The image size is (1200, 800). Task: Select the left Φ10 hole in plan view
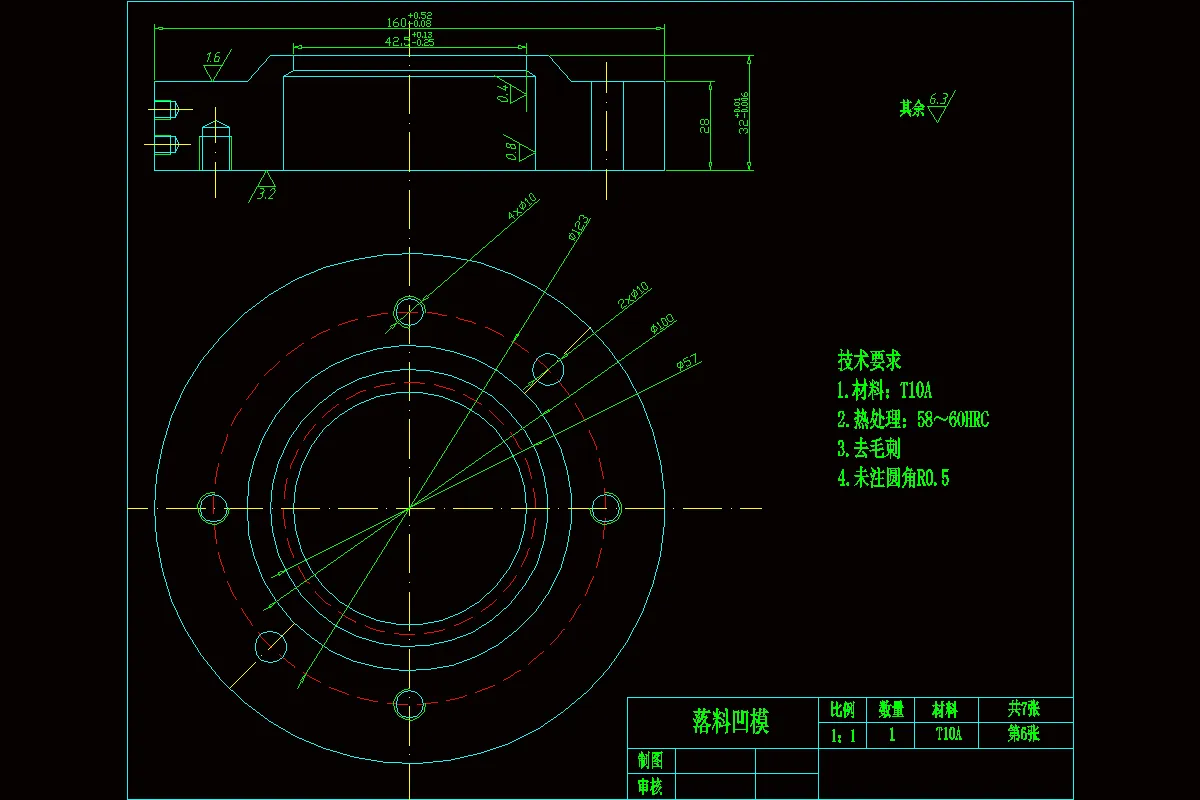point(212,508)
